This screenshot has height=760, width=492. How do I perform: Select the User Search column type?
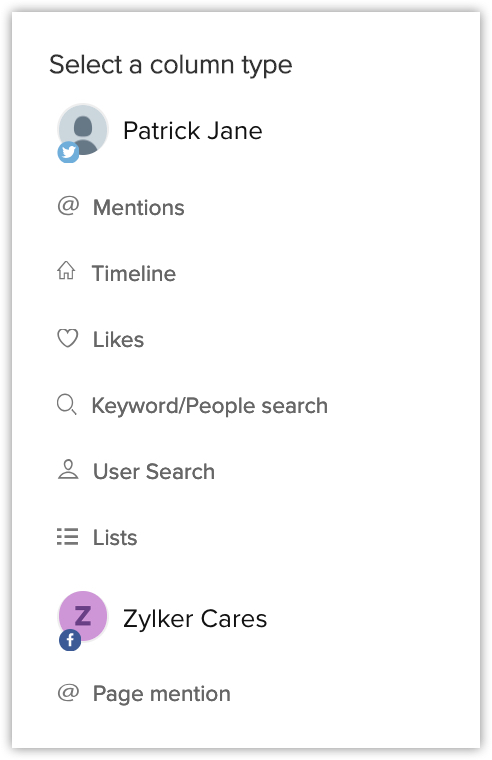[x=154, y=472]
